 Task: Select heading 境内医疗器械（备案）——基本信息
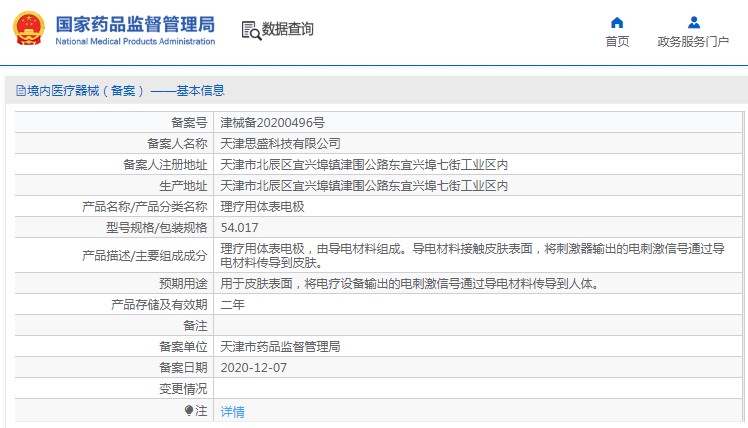(125, 90)
